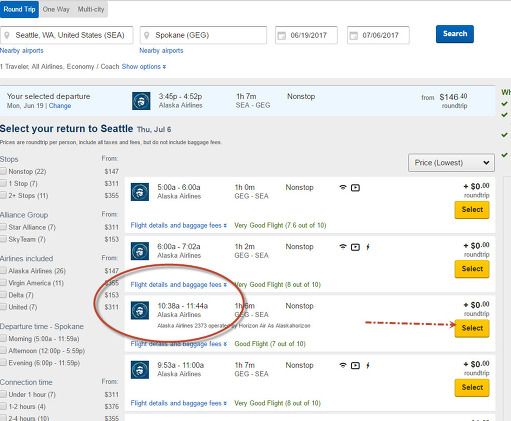Check Morning (5:00a - 11:59a) departure filter
This screenshot has width=511, height=421.
(x=3, y=338)
